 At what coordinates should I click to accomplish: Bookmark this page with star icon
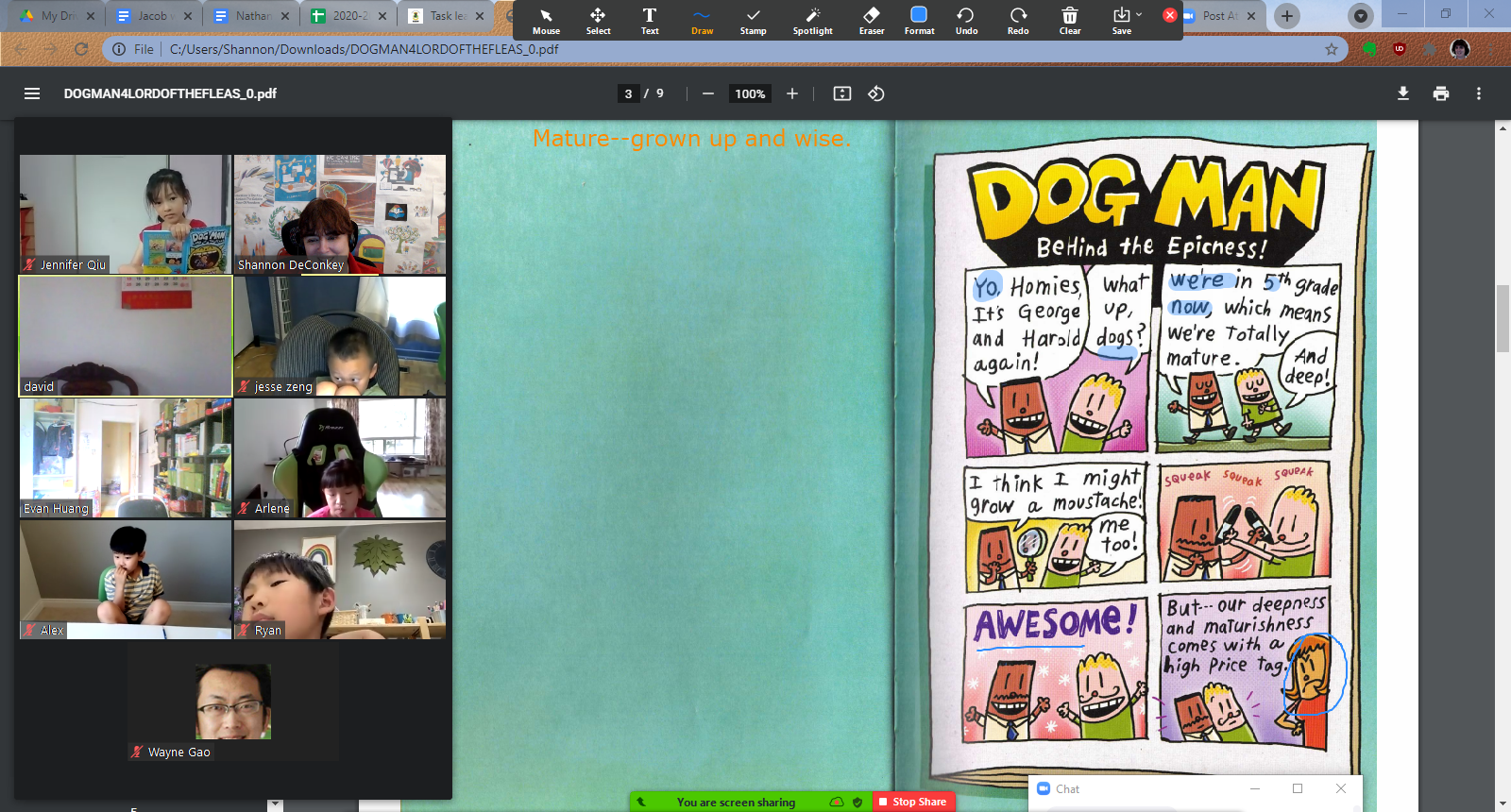tap(1332, 49)
